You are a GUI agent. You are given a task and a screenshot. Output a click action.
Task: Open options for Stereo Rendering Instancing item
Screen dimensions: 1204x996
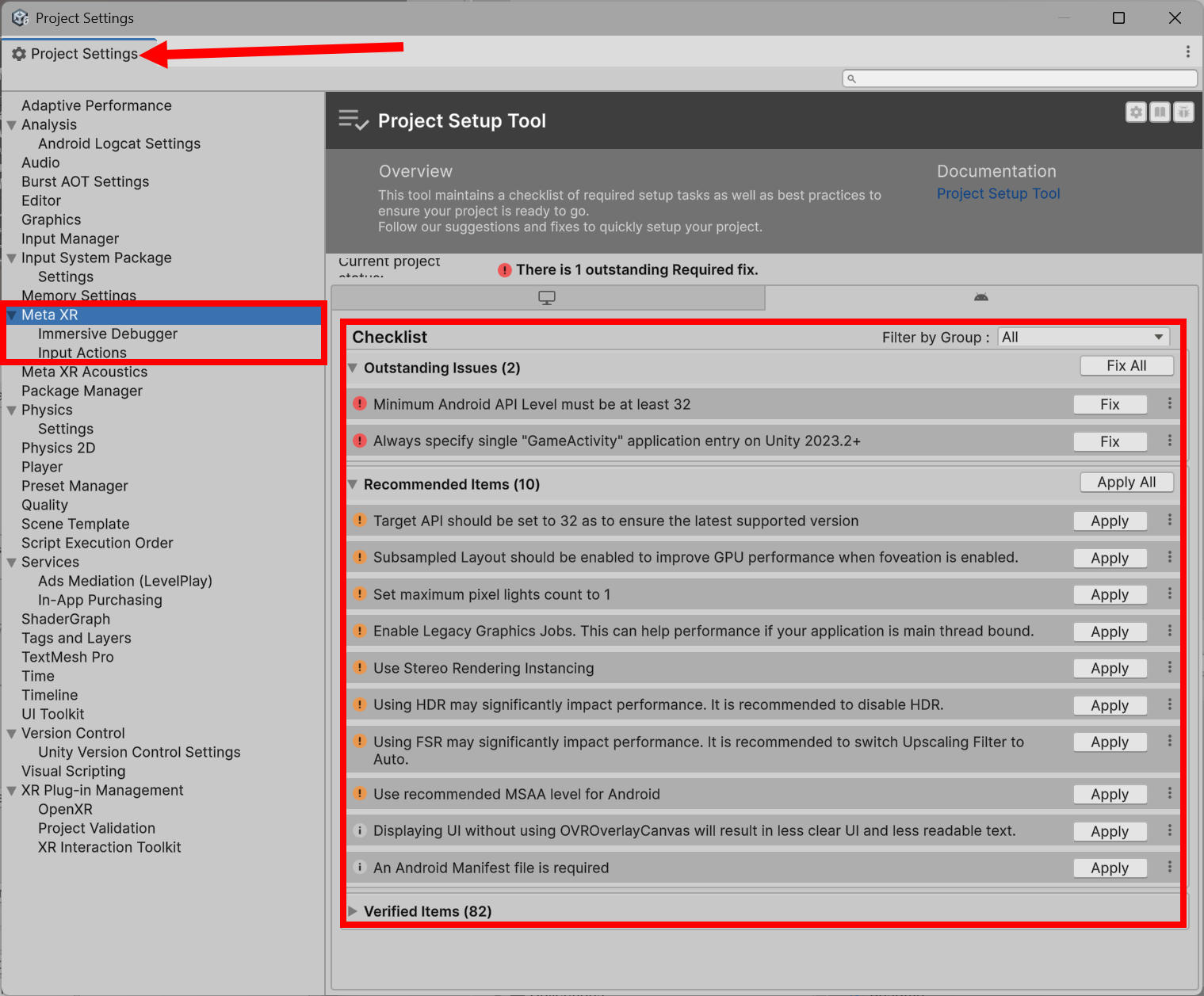1169,667
